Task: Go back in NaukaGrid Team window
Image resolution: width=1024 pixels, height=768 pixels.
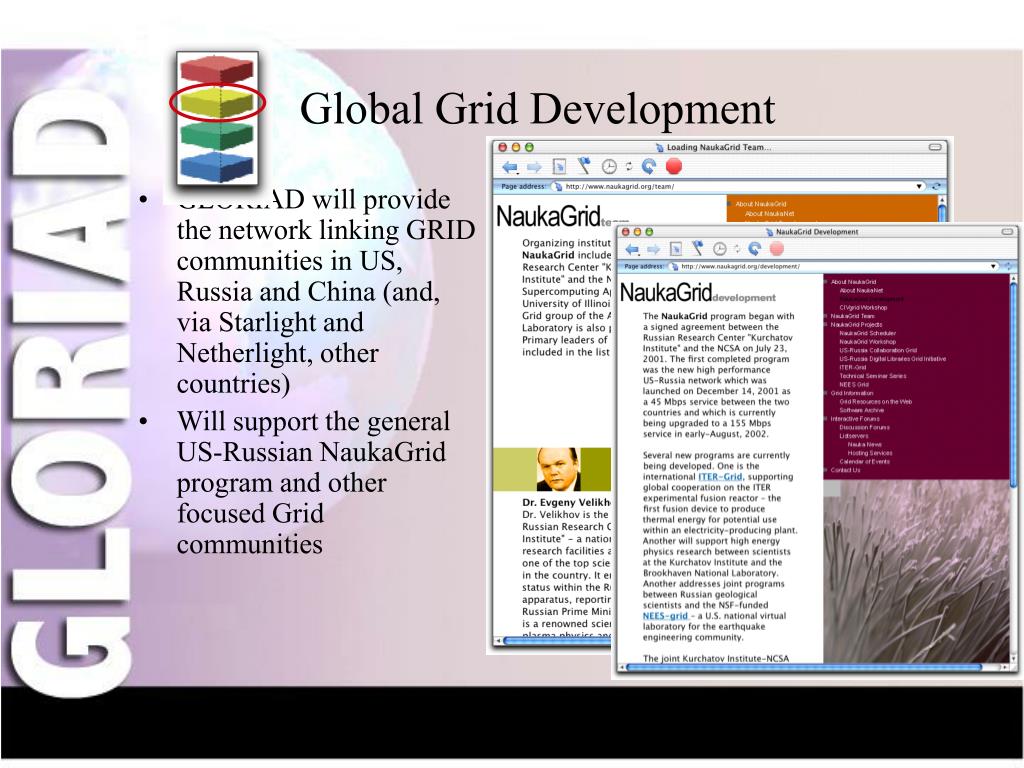Action: pos(509,167)
